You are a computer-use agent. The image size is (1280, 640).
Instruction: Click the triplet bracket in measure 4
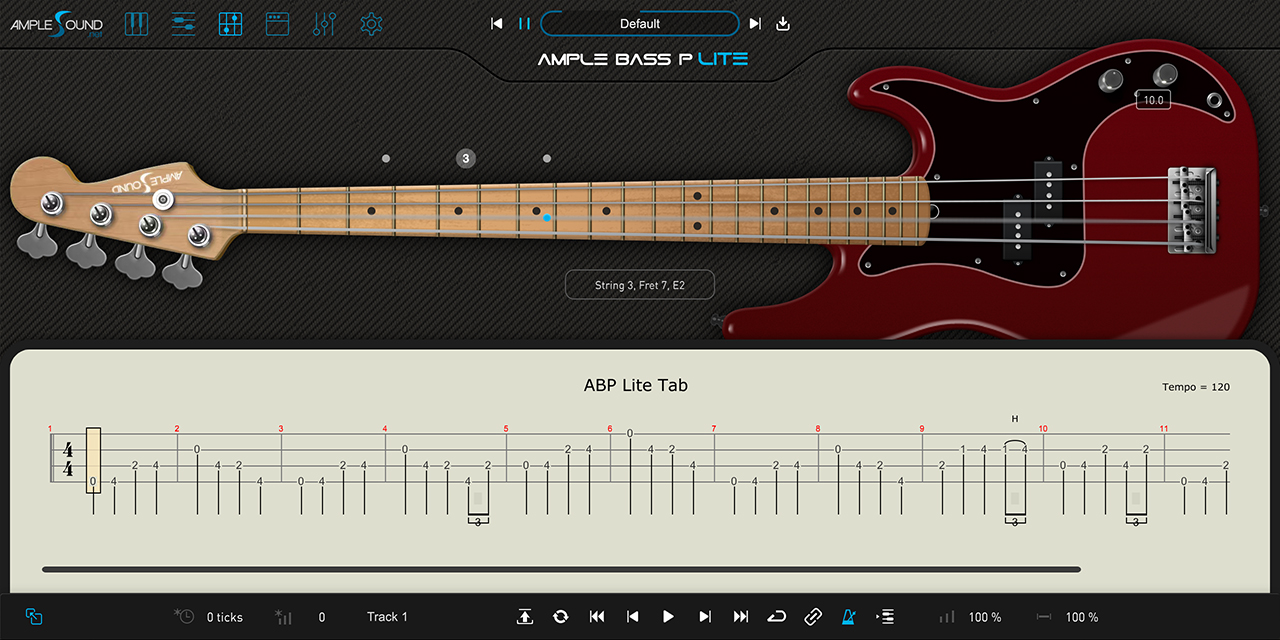tap(478, 520)
